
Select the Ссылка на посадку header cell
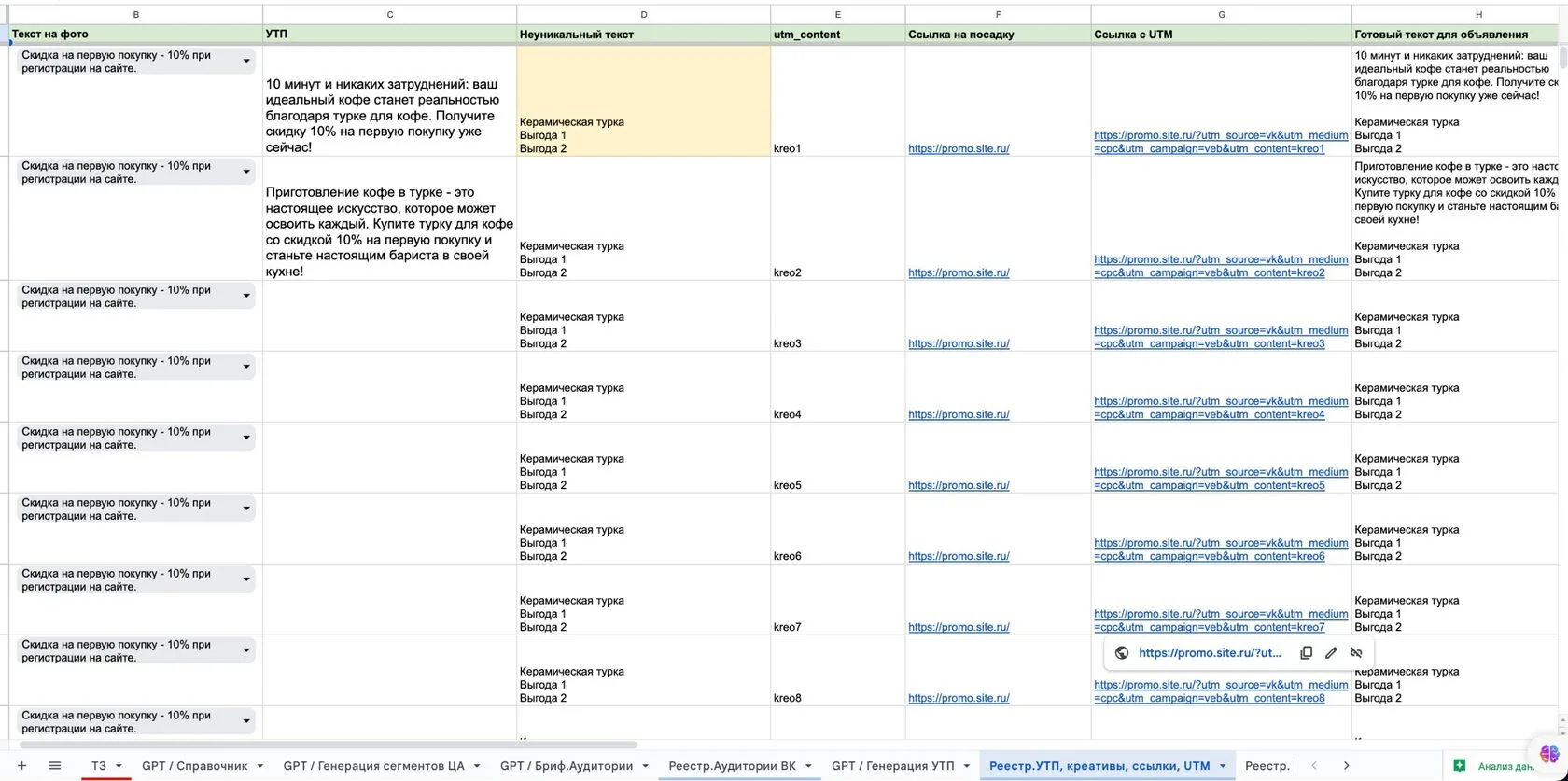998,35
